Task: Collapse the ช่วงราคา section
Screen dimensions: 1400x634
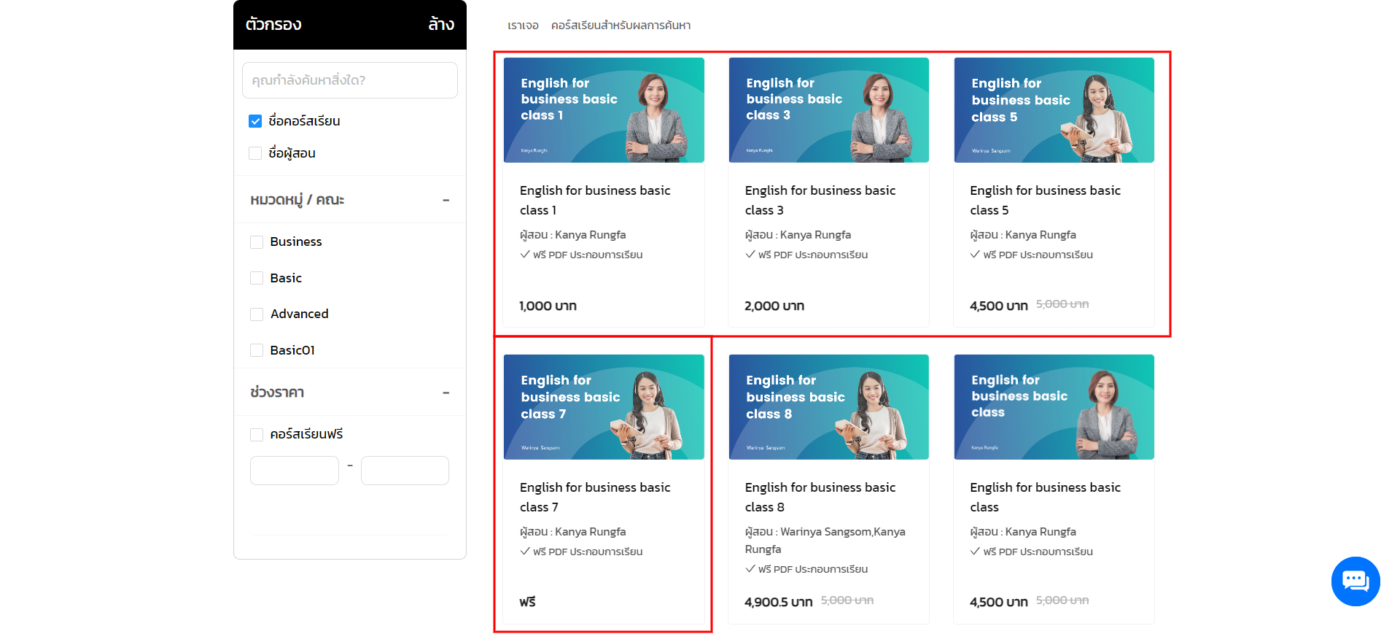Action: (446, 393)
